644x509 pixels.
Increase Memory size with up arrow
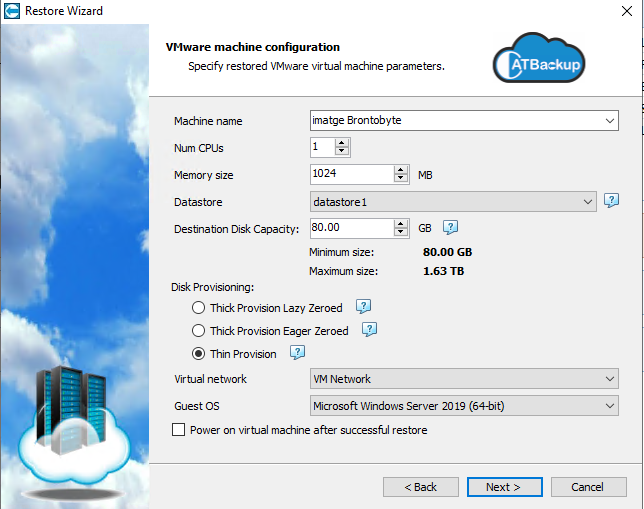pos(400,170)
